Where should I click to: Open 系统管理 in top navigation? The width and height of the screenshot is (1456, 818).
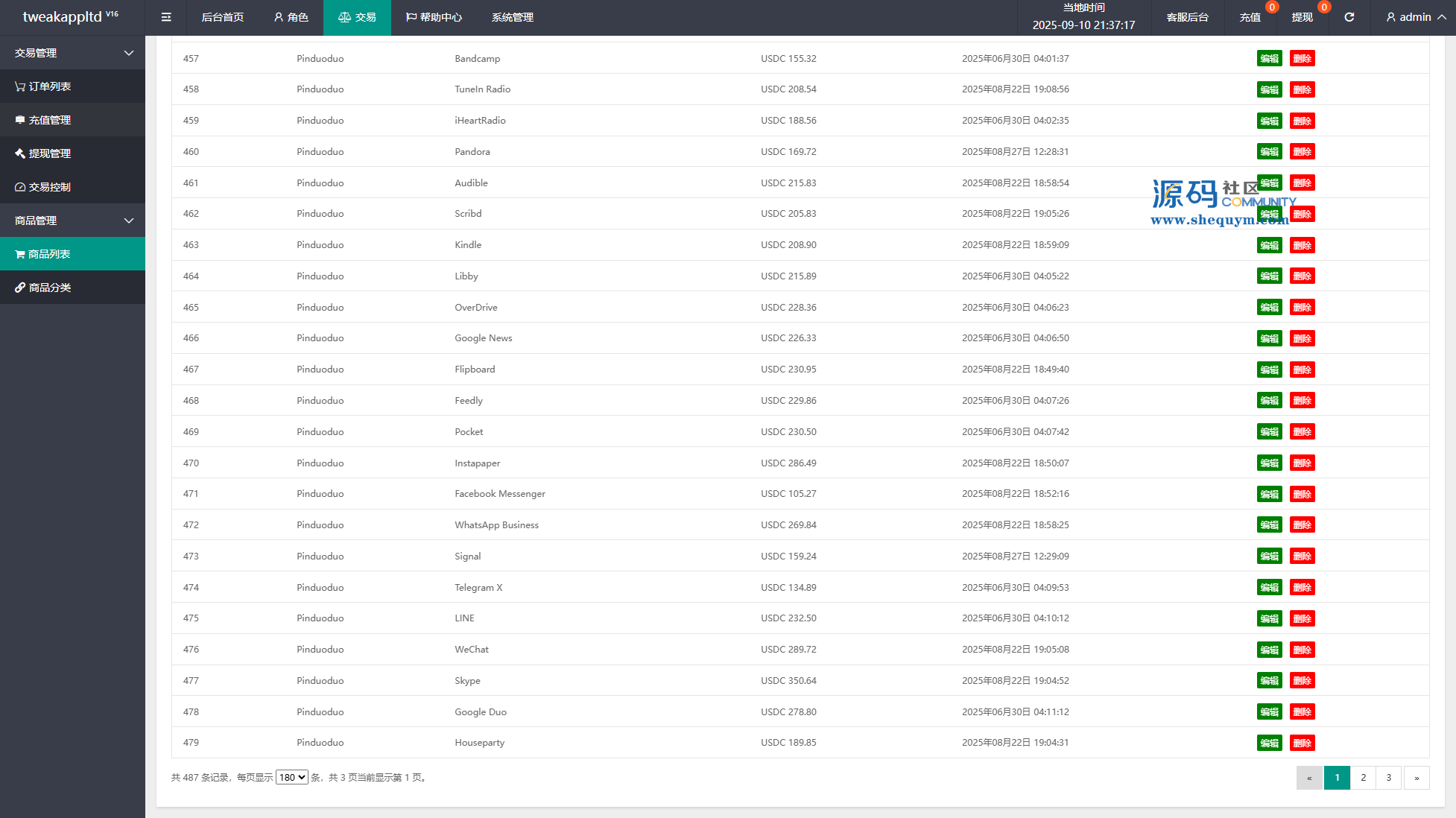[x=512, y=17]
